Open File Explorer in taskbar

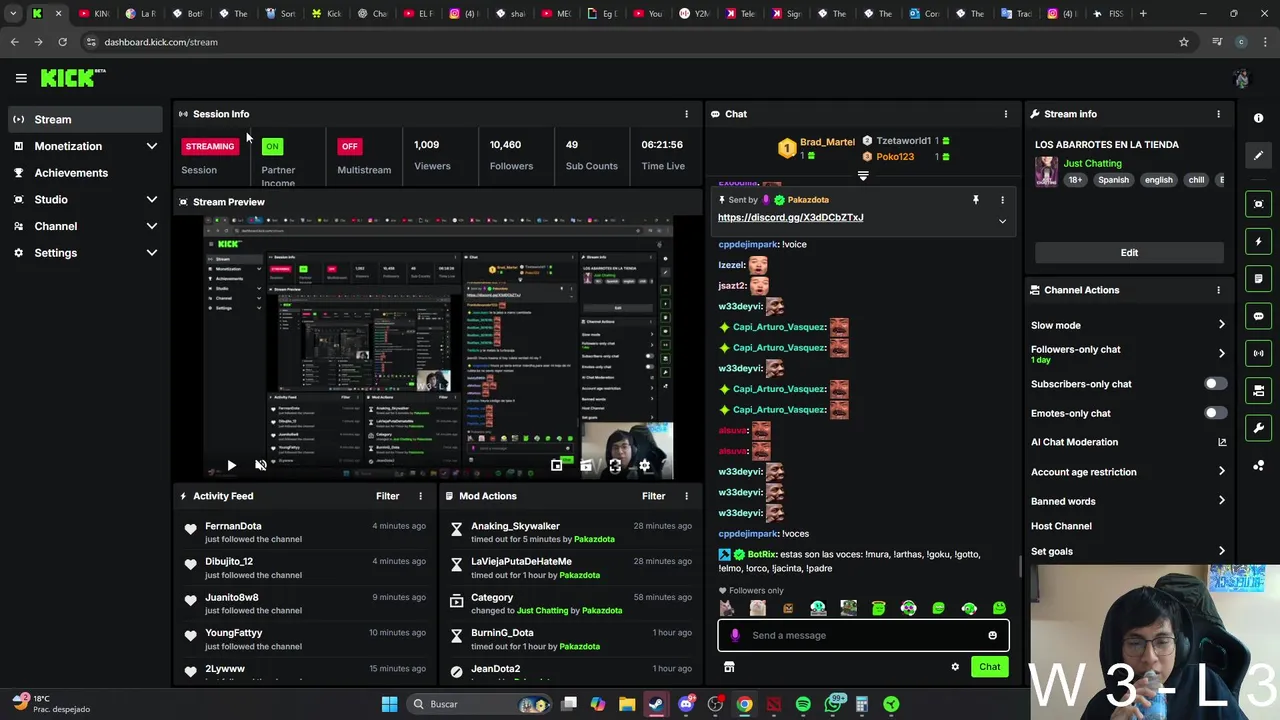tap(627, 704)
